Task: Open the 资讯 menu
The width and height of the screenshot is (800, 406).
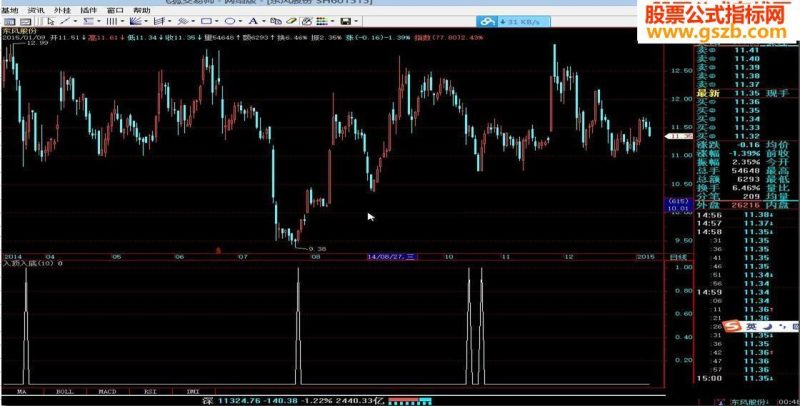Action: (36, 10)
